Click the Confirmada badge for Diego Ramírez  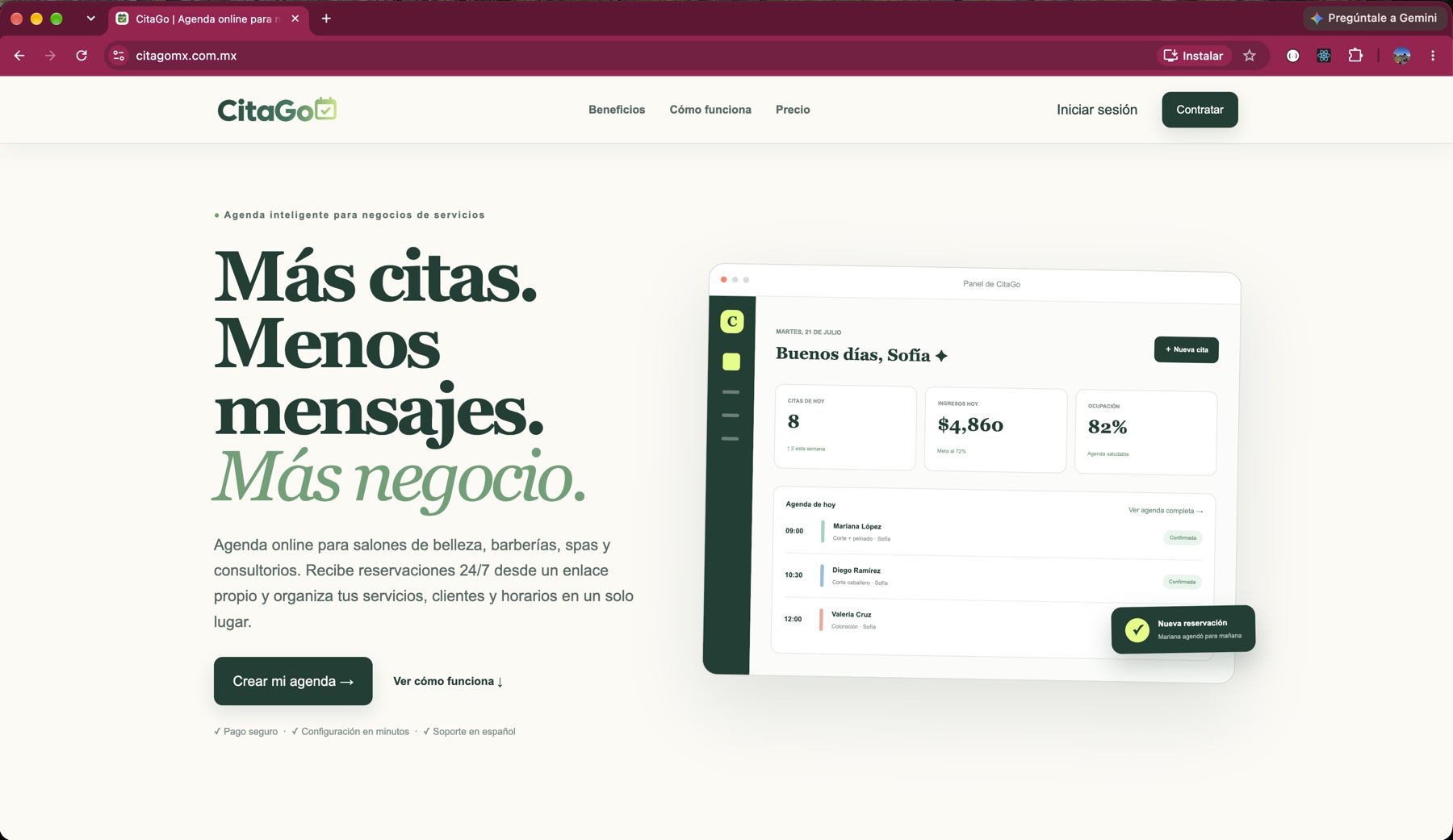click(x=1182, y=582)
